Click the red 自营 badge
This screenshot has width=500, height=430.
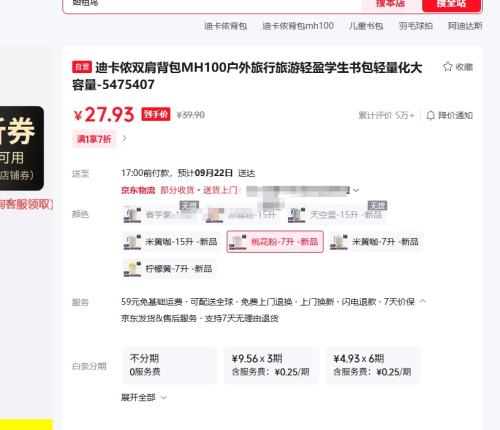click(x=82, y=67)
